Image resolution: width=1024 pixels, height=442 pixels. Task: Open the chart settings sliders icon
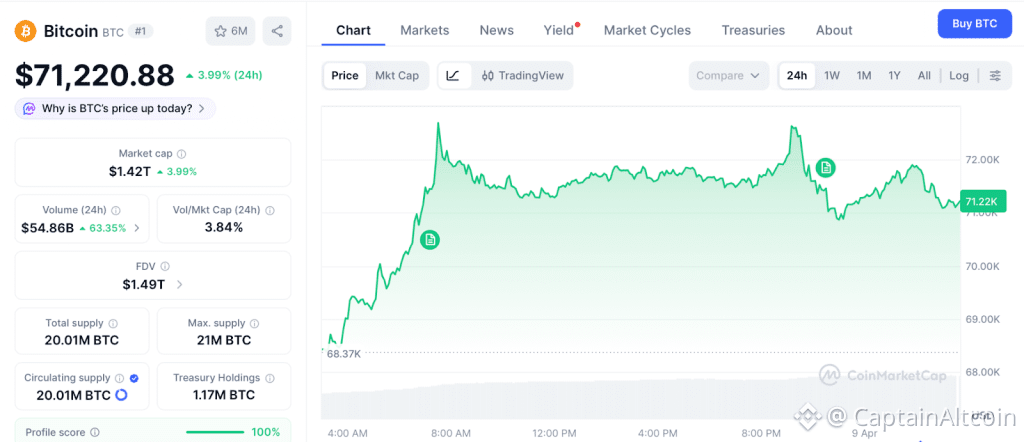point(994,75)
